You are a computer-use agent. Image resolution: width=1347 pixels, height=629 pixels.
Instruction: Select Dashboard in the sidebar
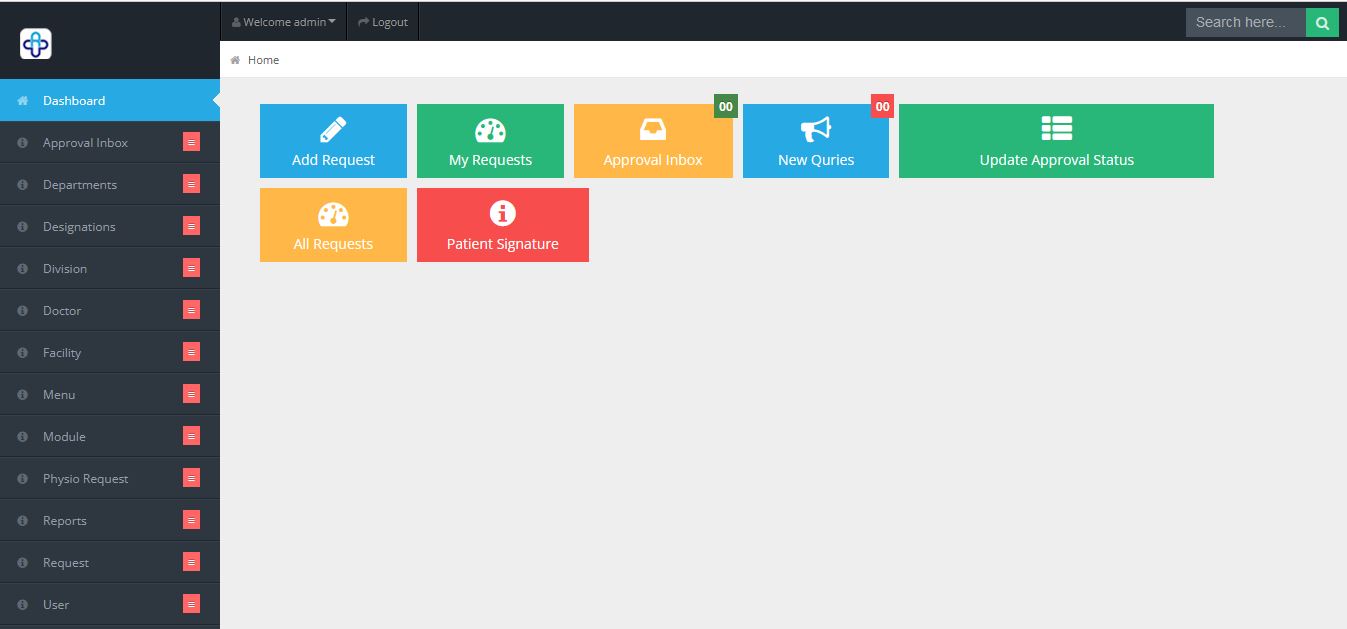[74, 100]
